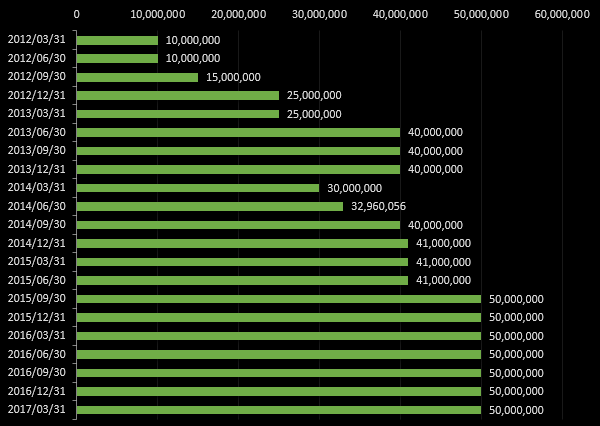Click the 15,000,000 data label

click(233, 77)
